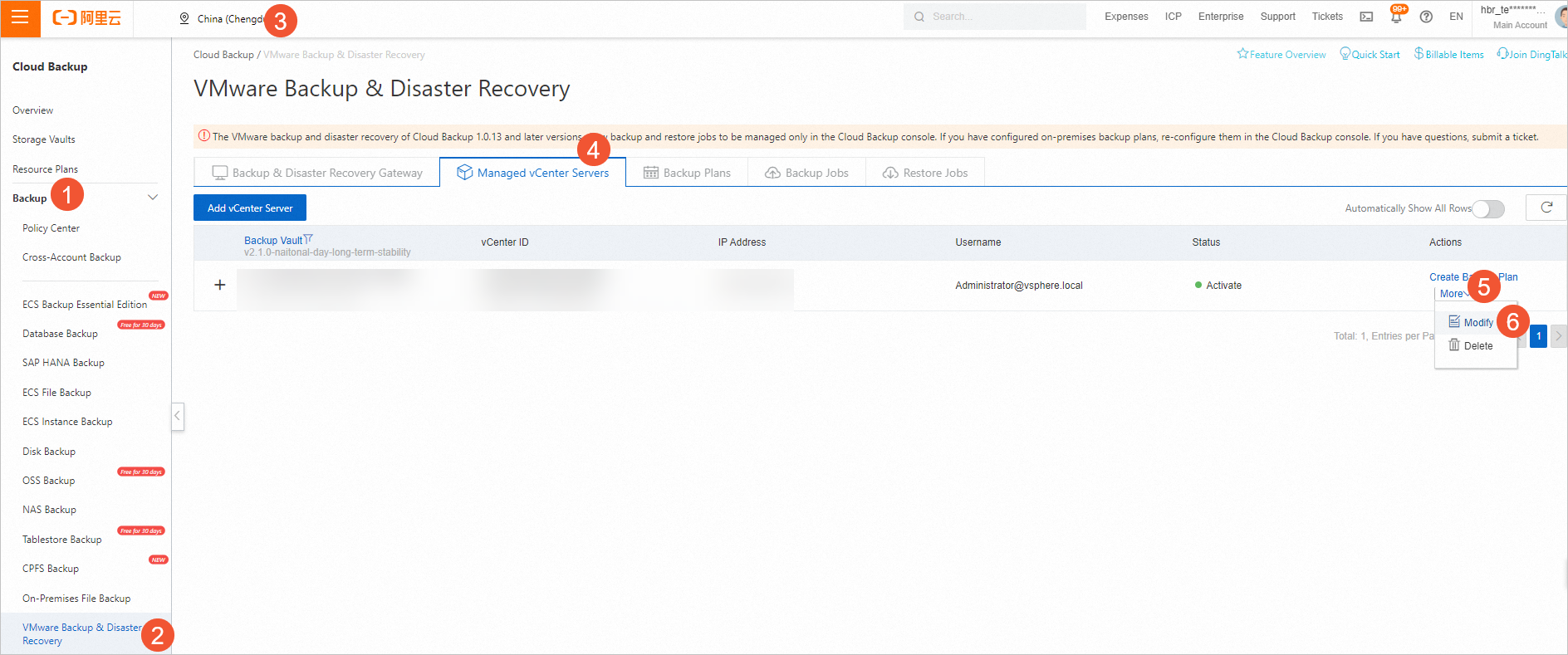The width and height of the screenshot is (1568, 655).
Task: Open Overview in sidebar
Action: click(x=33, y=110)
